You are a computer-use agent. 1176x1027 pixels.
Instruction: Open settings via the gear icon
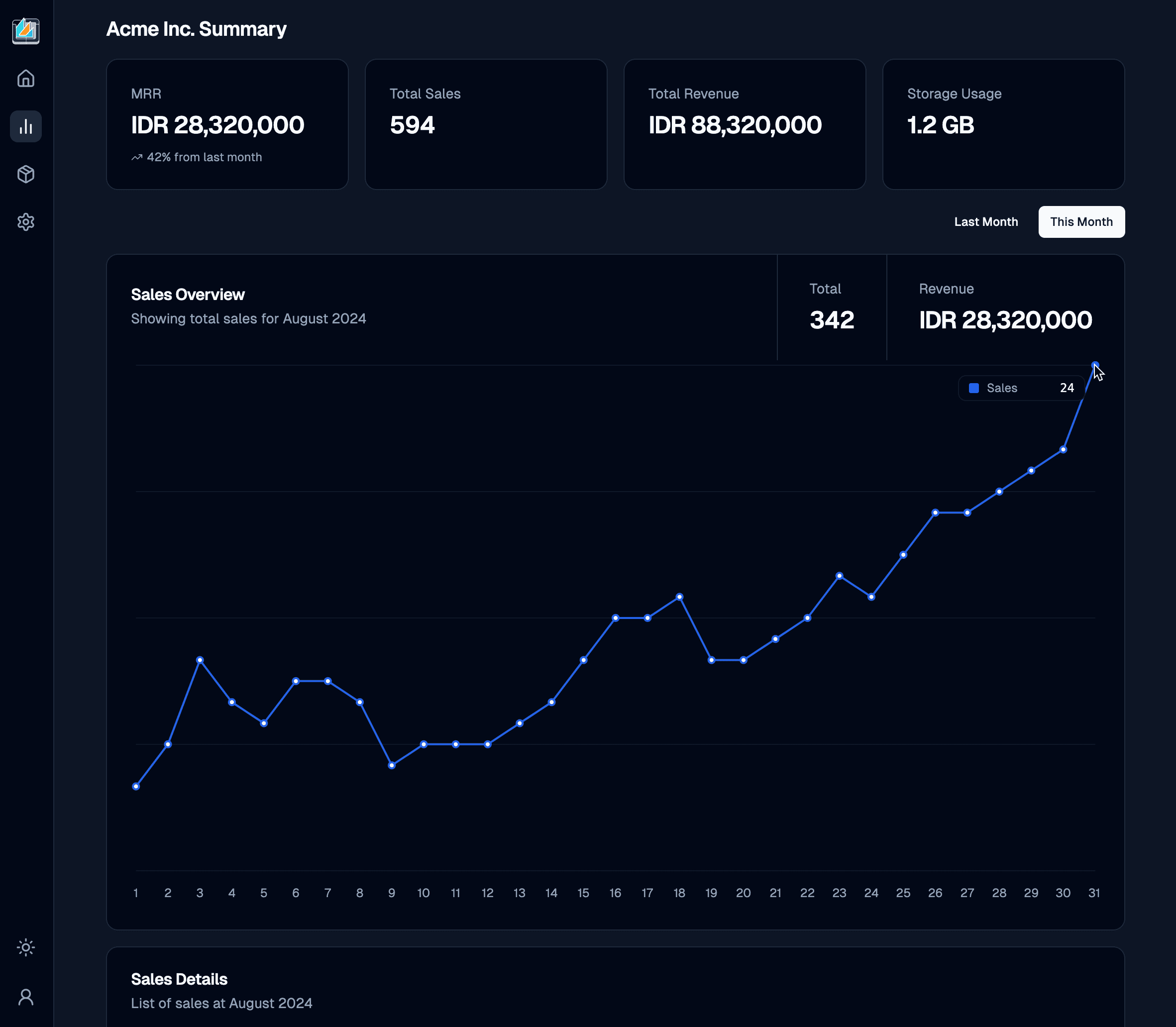pos(26,222)
